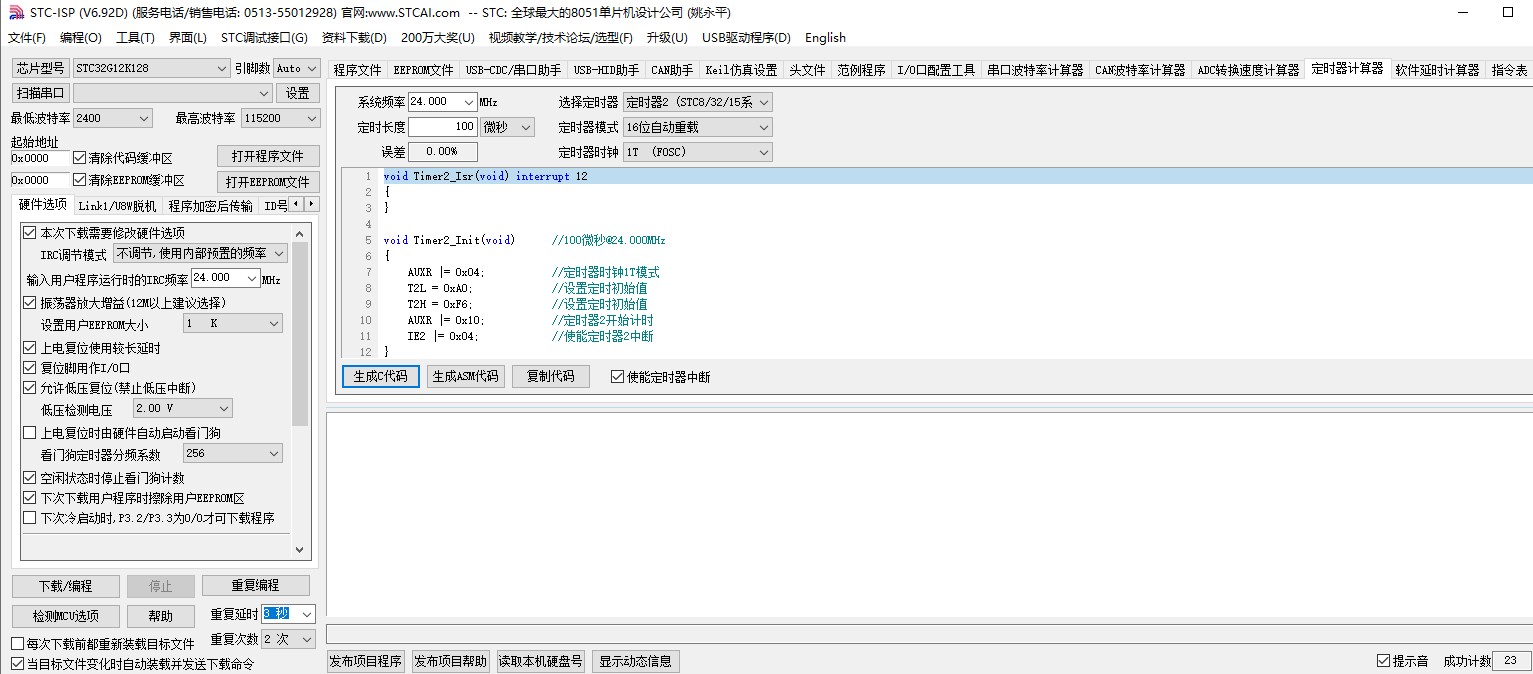
Task: Open IRC调节模式 dropdown
Action: (x=200, y=254)
